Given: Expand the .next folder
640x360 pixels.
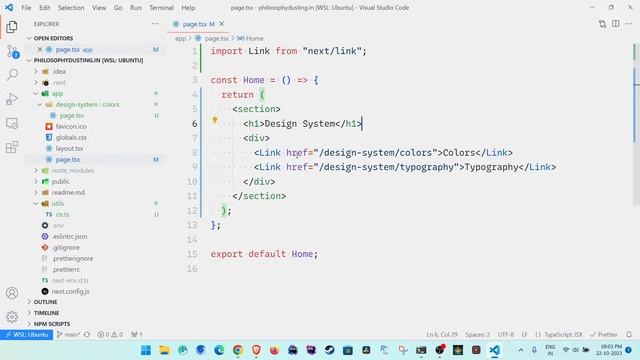Looking at the screenshot, I should (x=59, y=82).
